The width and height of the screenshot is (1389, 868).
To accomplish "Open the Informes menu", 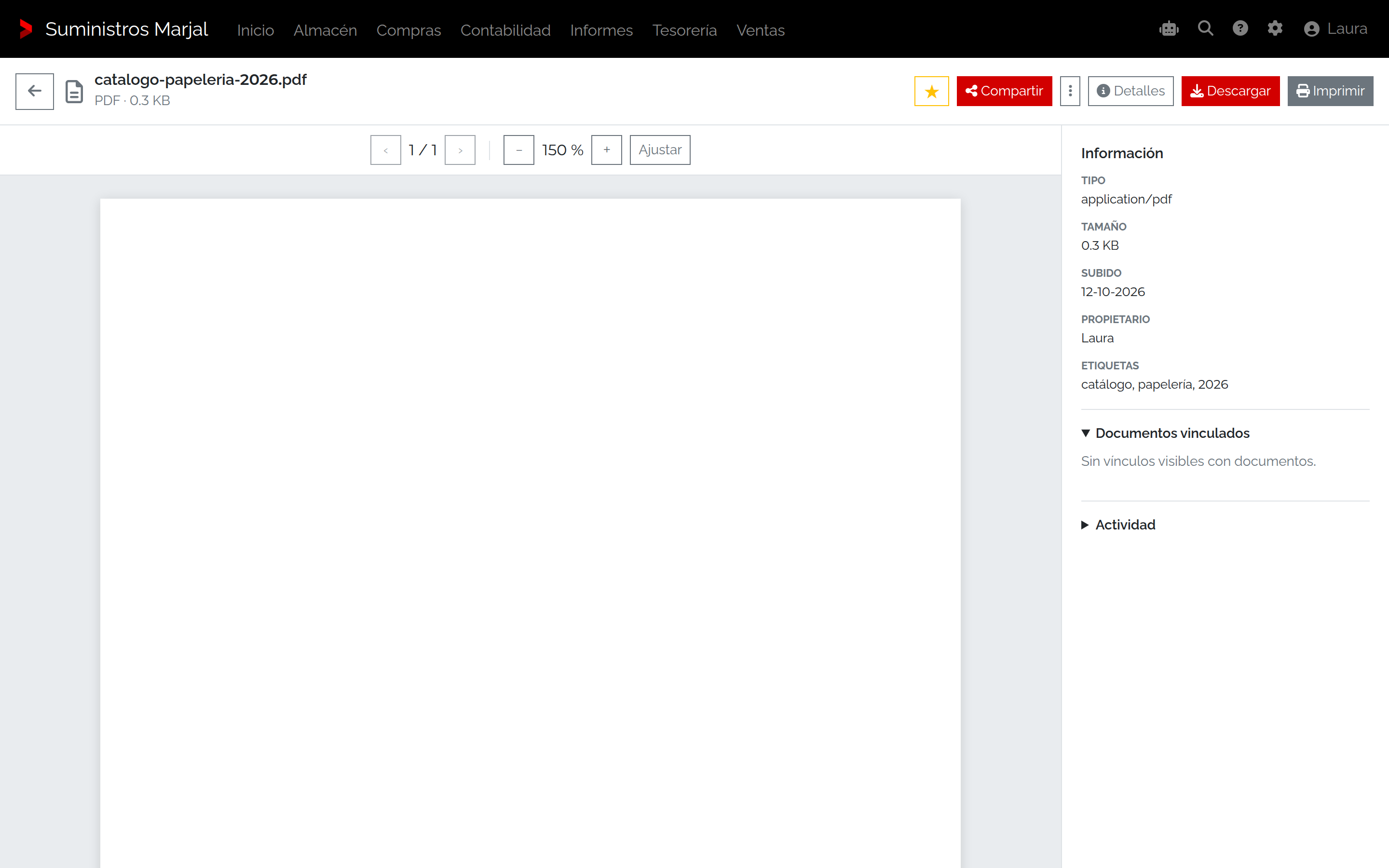I will click(601, 30).
